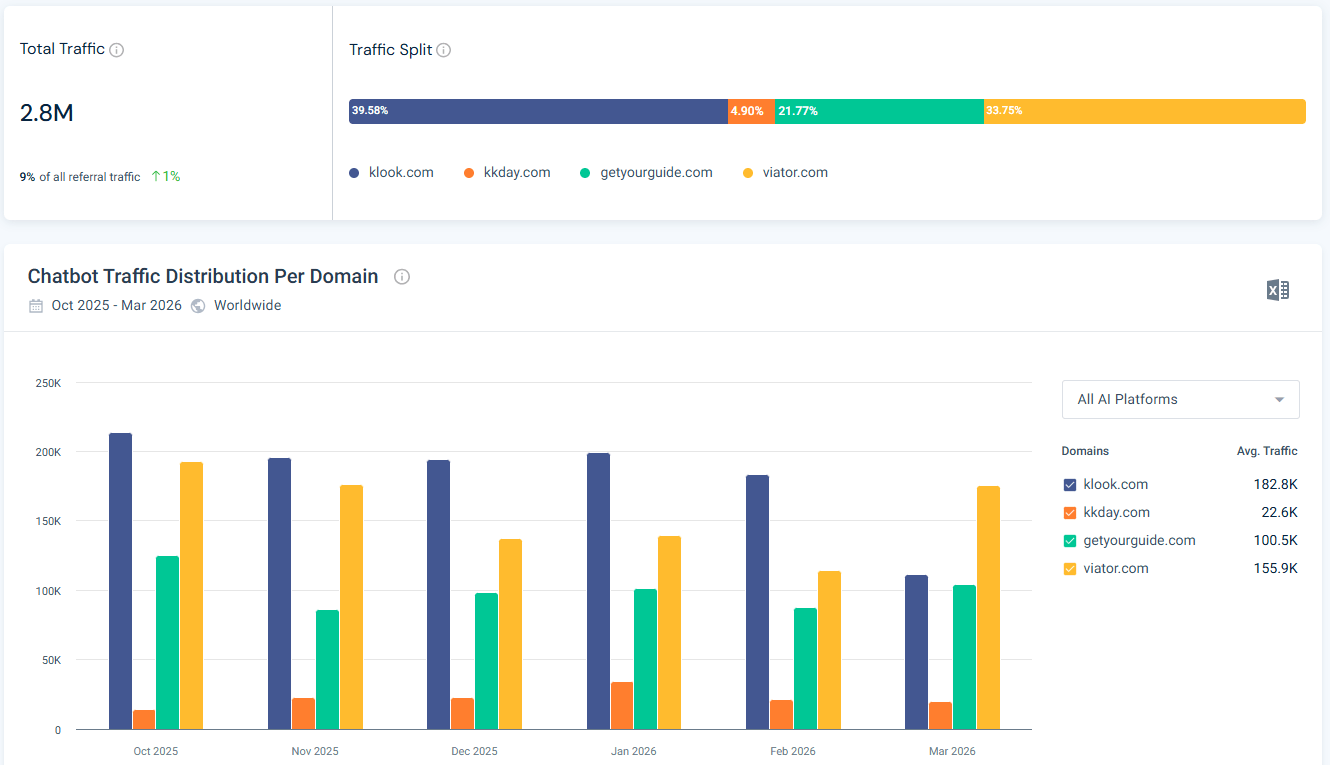Screen dimensions: 1330x765
Task: Click the orange kkday.com dot in Traffic Split legend
Action: click(x=469, y=173)
